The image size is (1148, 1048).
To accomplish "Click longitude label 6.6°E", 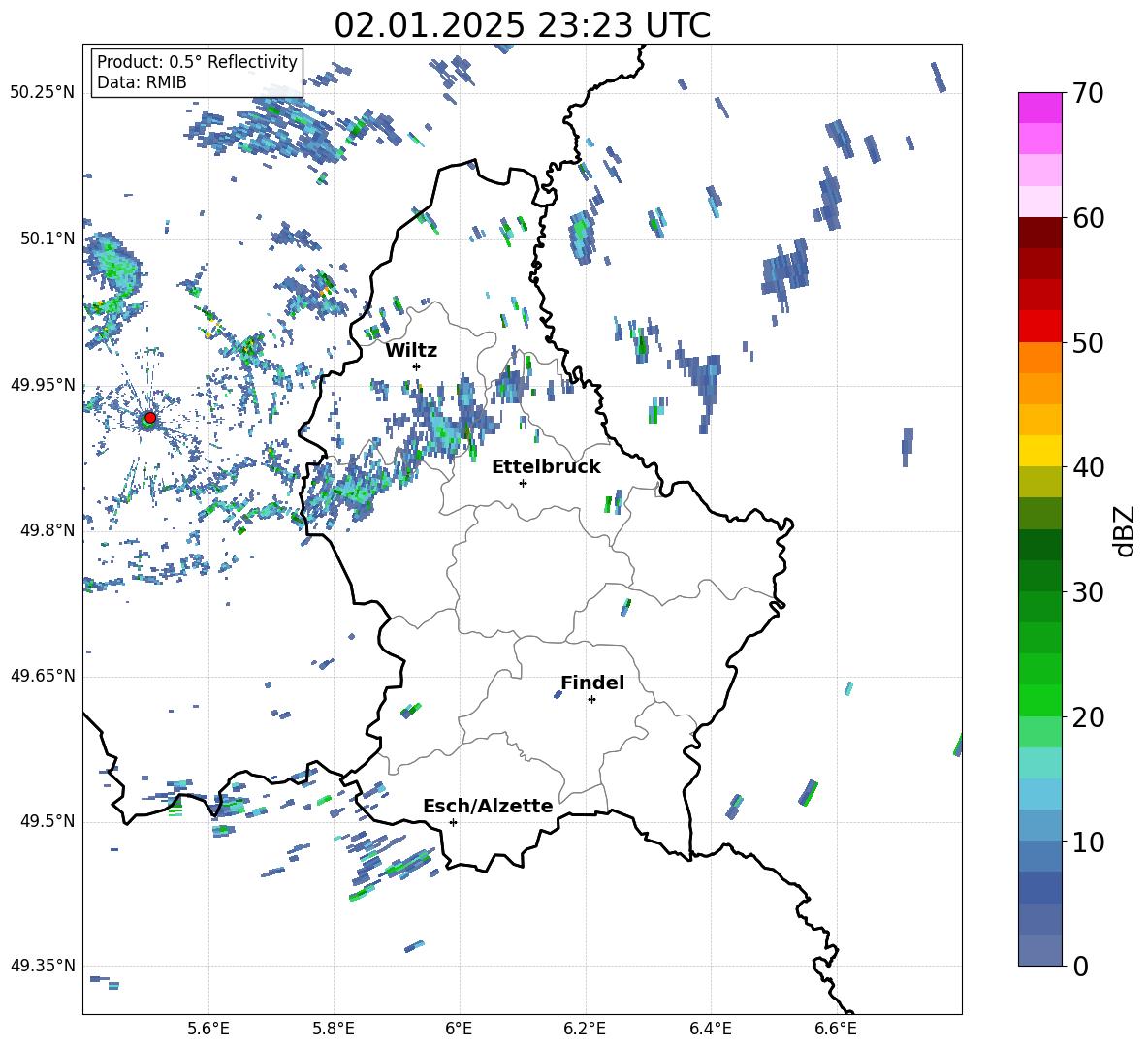I will coord(836,1029).
